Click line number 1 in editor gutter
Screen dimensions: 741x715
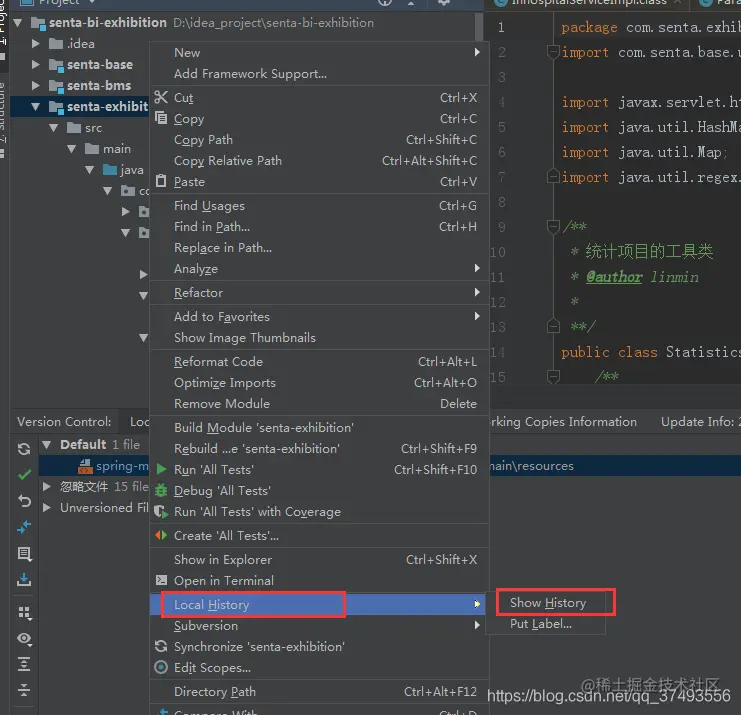tap(501, 27)
